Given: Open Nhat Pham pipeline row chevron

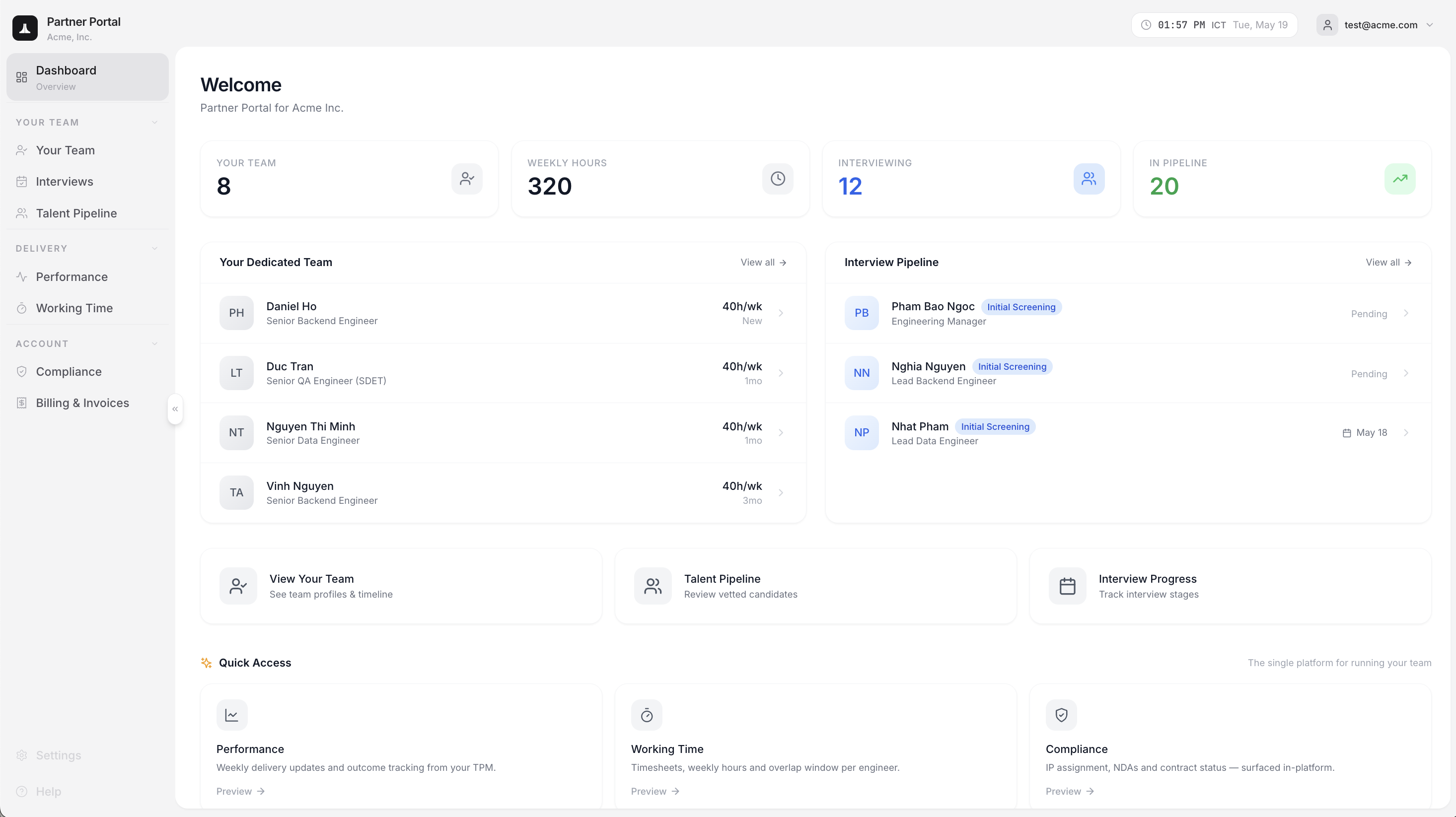Looking at the screenshot, I should click(x=1406, y=433).
